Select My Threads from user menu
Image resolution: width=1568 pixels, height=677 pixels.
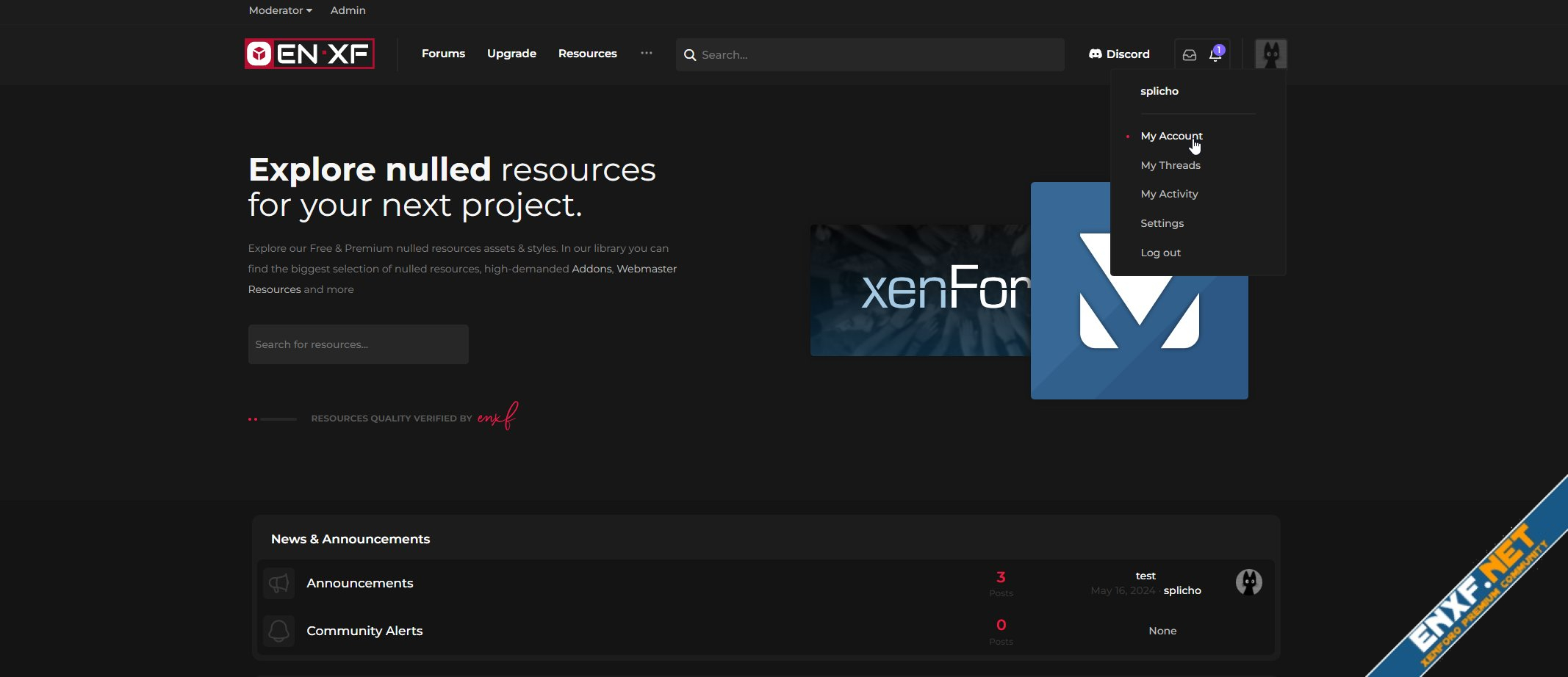pyautogui.click(x=1170, y=165)
